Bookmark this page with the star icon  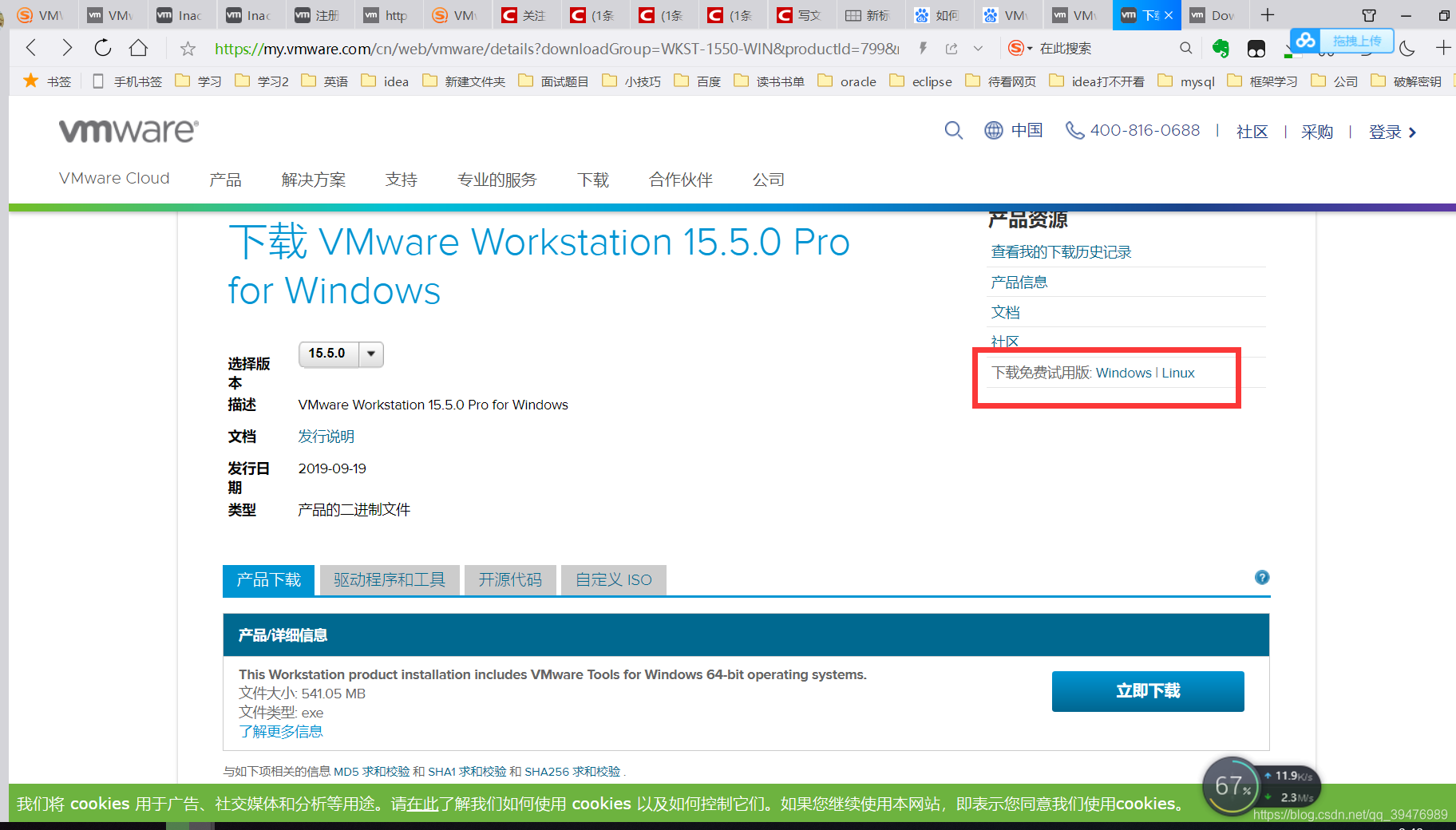[x=188, y=49]
